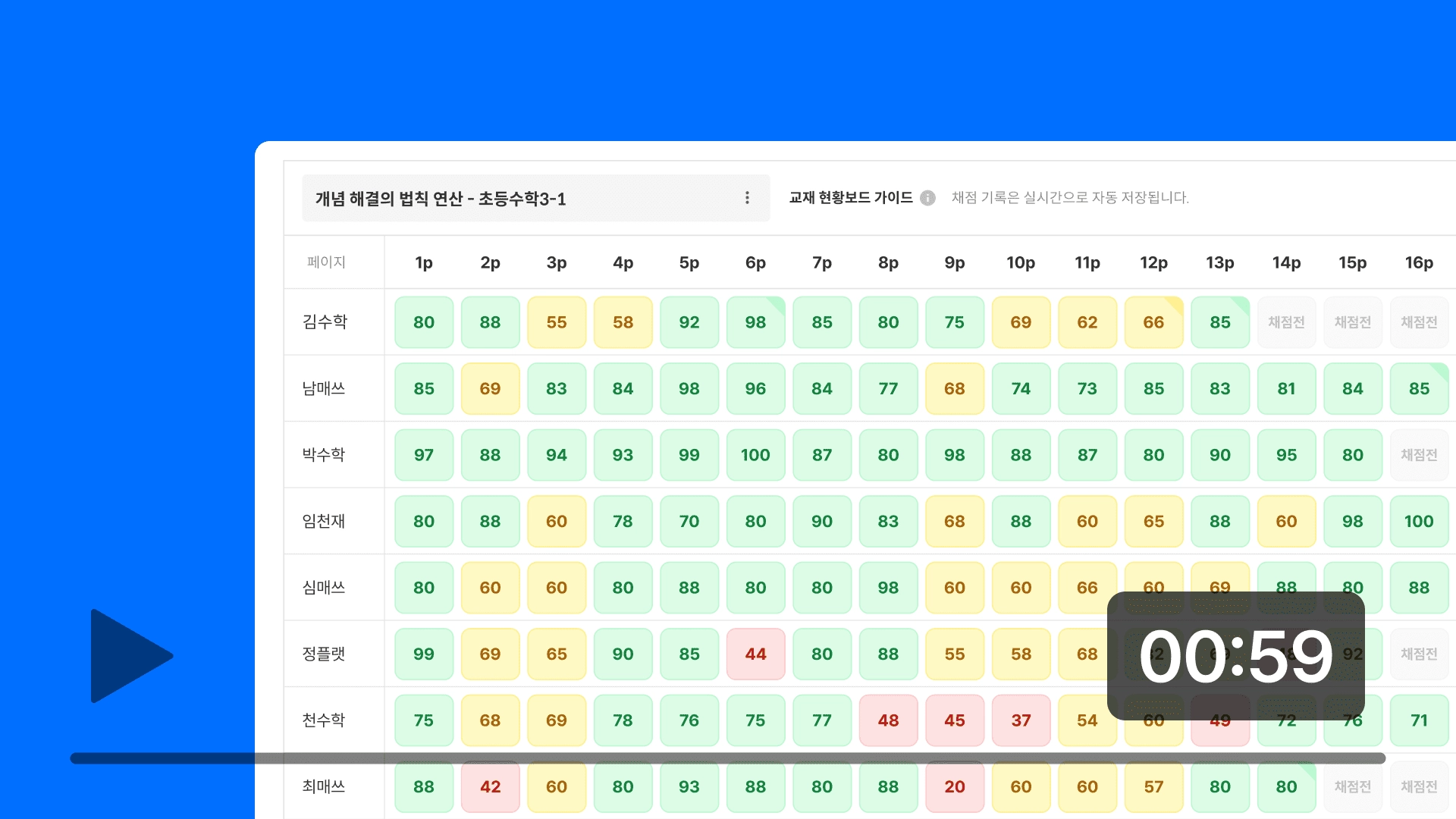Select the 10p page column header
This screenshot has width=1456, height=819.
click(x=1021, y=262)
